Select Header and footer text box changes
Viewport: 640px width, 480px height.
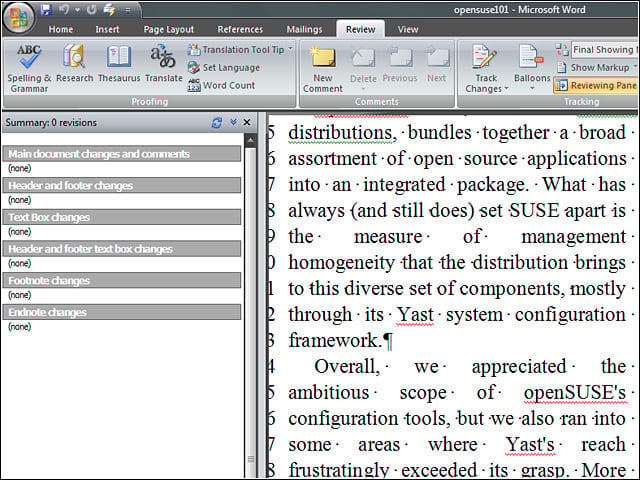tap(122, 249)
